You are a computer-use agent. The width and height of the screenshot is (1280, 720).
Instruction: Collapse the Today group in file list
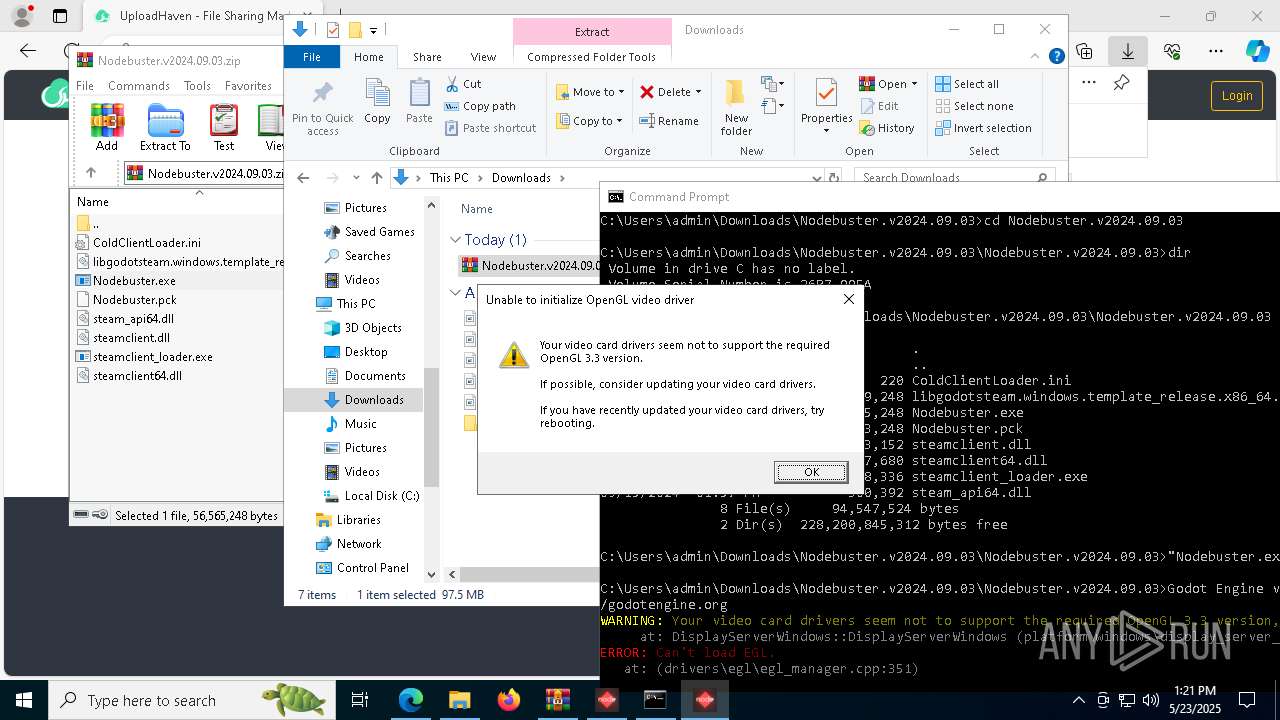click(x=455, y=240)
